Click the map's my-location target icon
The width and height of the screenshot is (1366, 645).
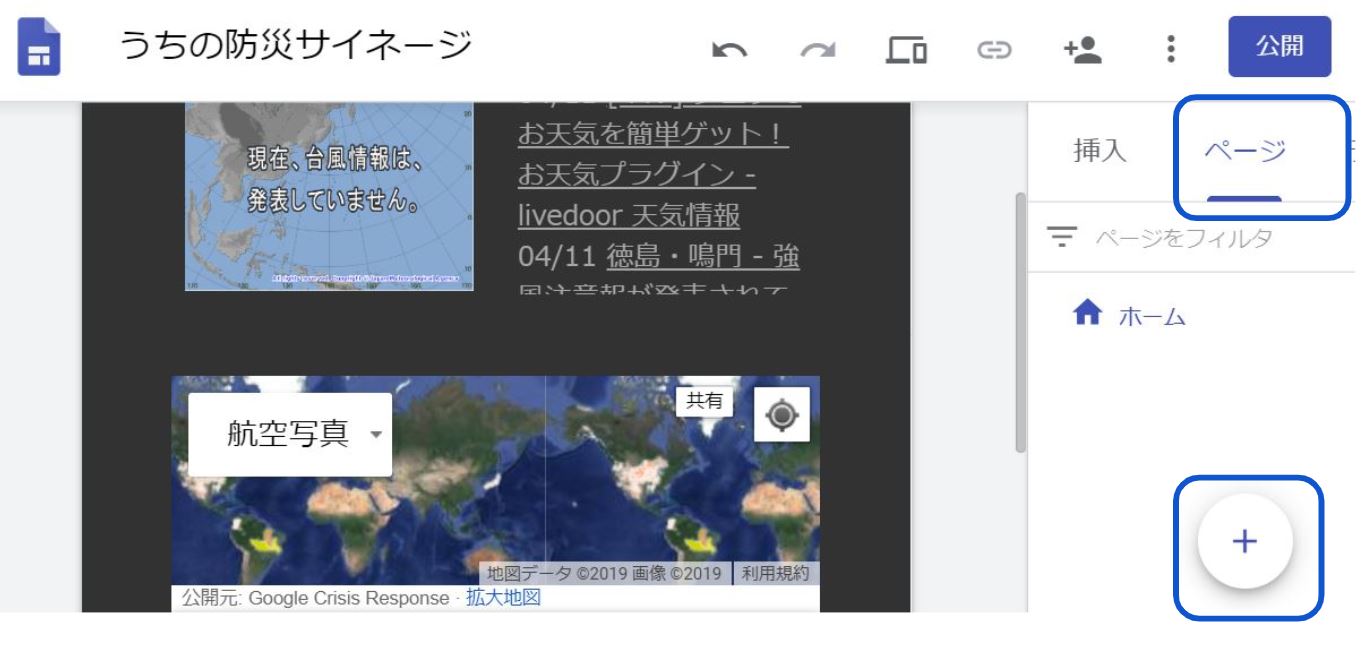pyautogui.click(x=781, y=414)
